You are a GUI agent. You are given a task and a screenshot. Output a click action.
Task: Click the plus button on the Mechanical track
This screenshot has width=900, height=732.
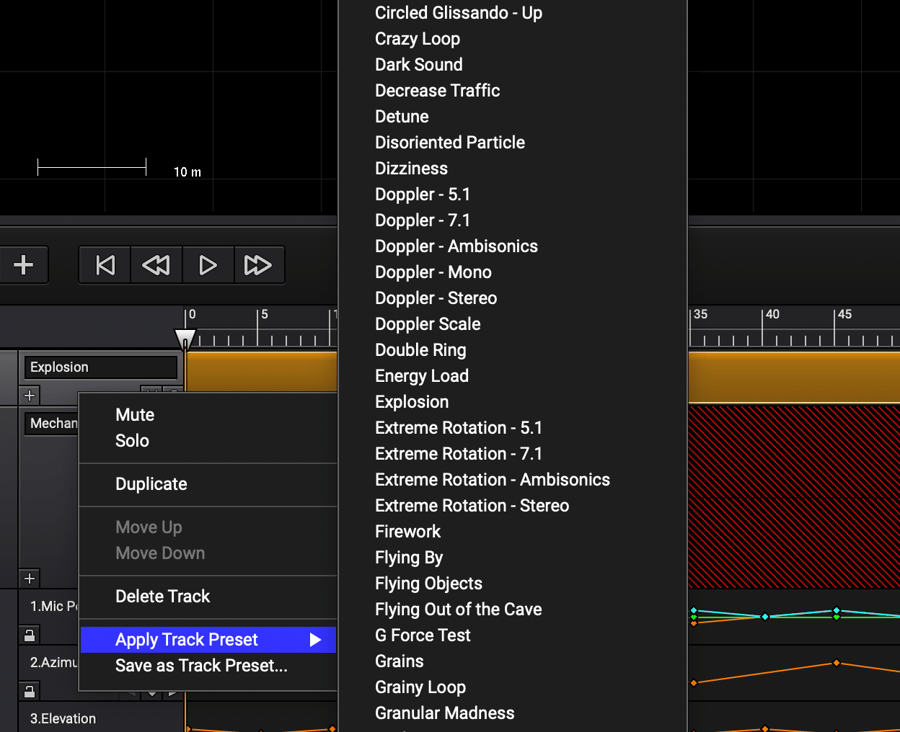coord(29,578)
